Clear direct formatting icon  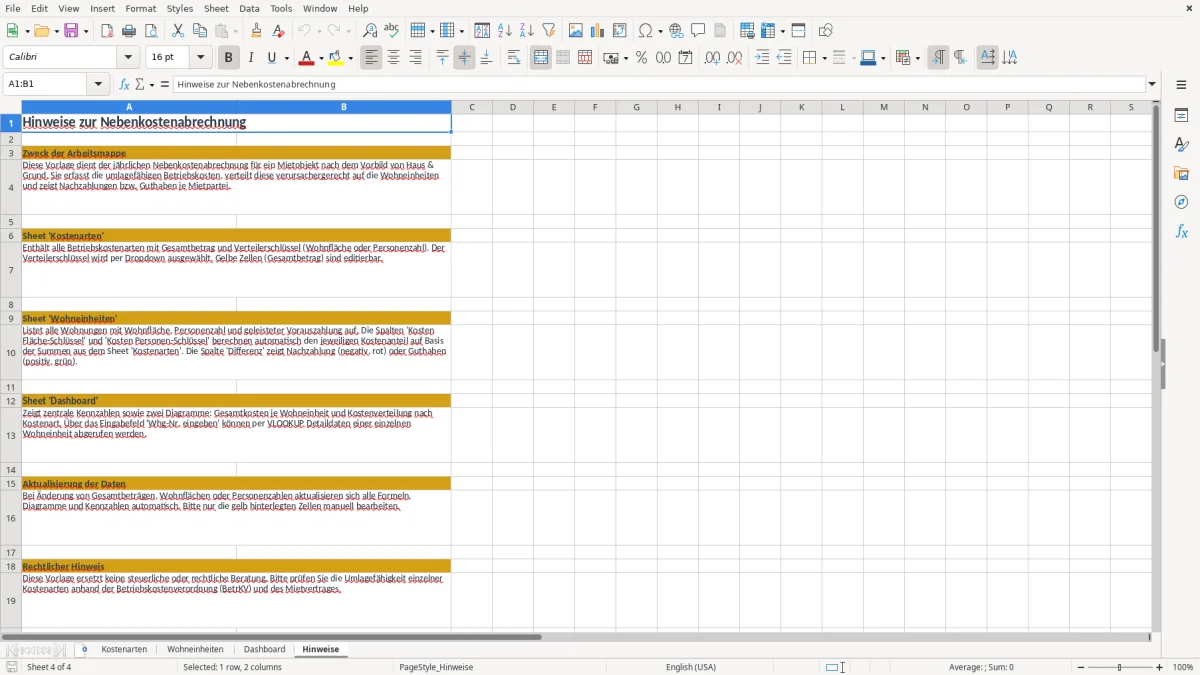pyautogui.click(x=279, y=31)
